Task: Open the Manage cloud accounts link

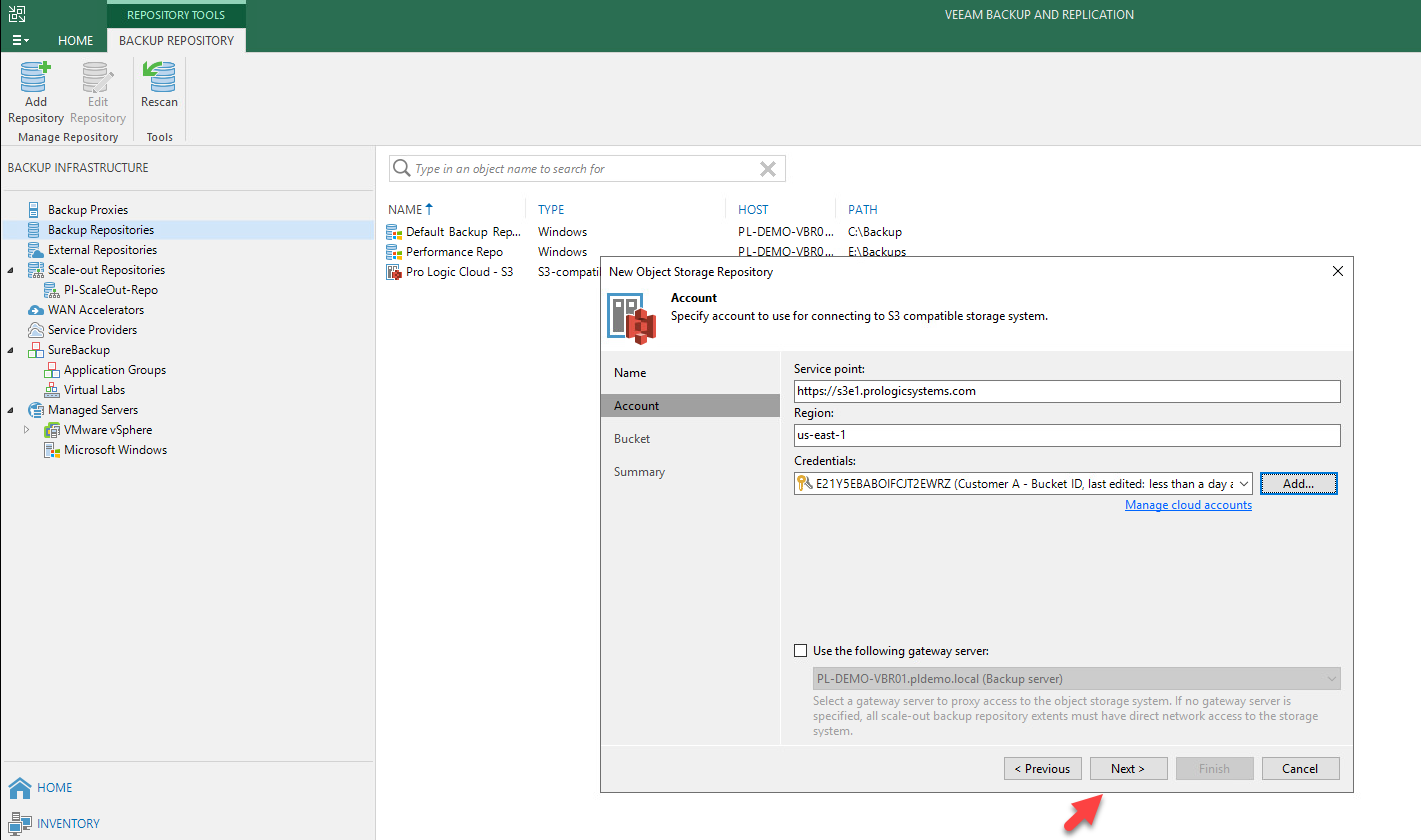Action: pos(1188,505)
